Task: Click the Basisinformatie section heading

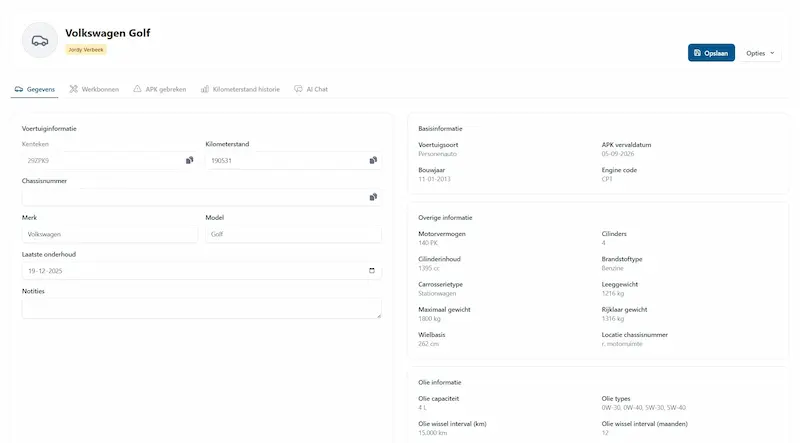Action: 440,129
